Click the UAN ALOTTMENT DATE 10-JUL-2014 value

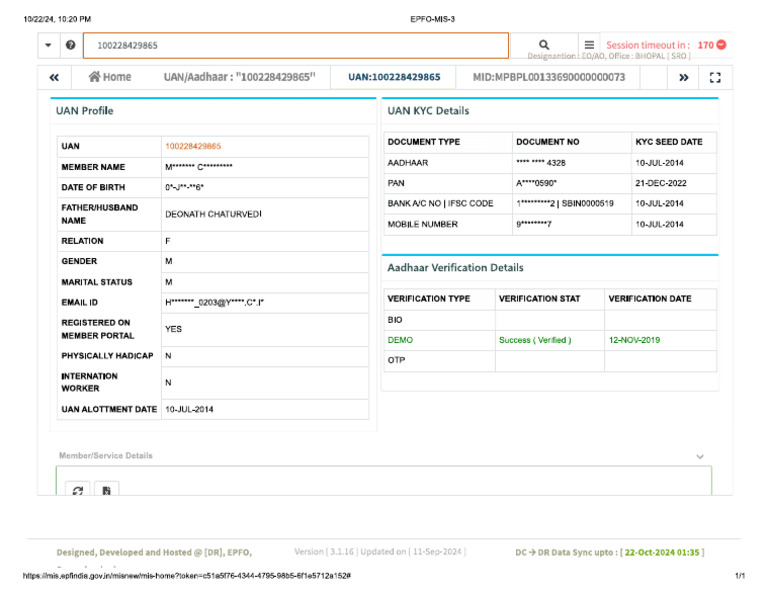(189, 409)
